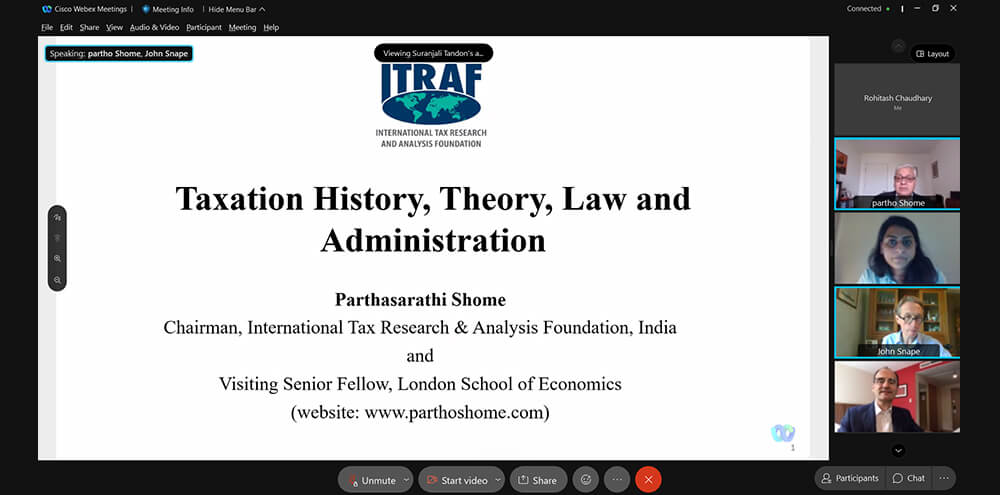Click the Speaking indicator label
Viewport: 1000px width, 495px height.
click(x=119, y=54)
